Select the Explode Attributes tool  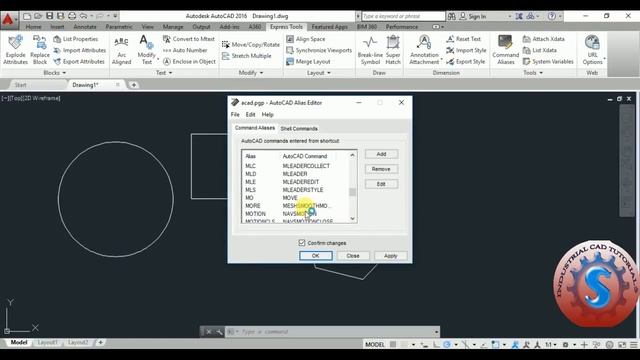click(16, 50)
